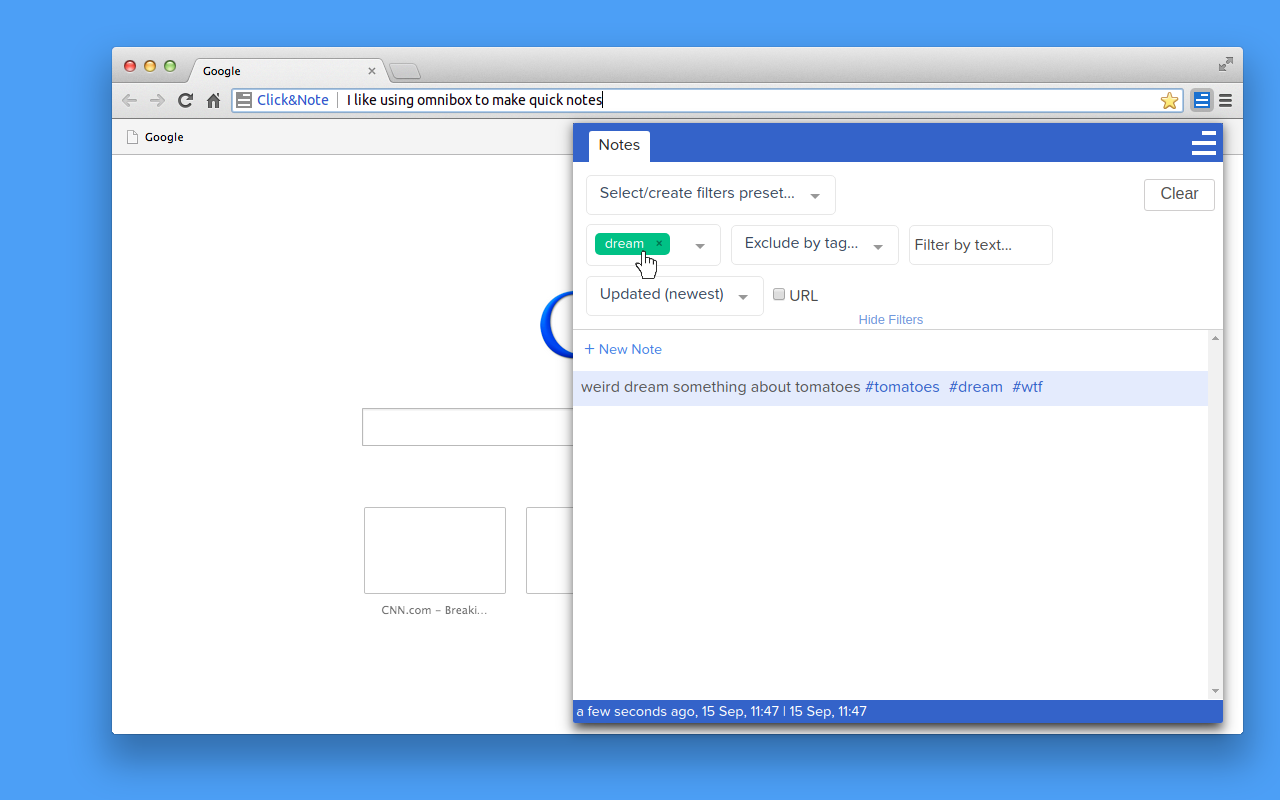Create a note with + New Note
This screenshot has height=800, width=1280.
click(x=623, y=349)
